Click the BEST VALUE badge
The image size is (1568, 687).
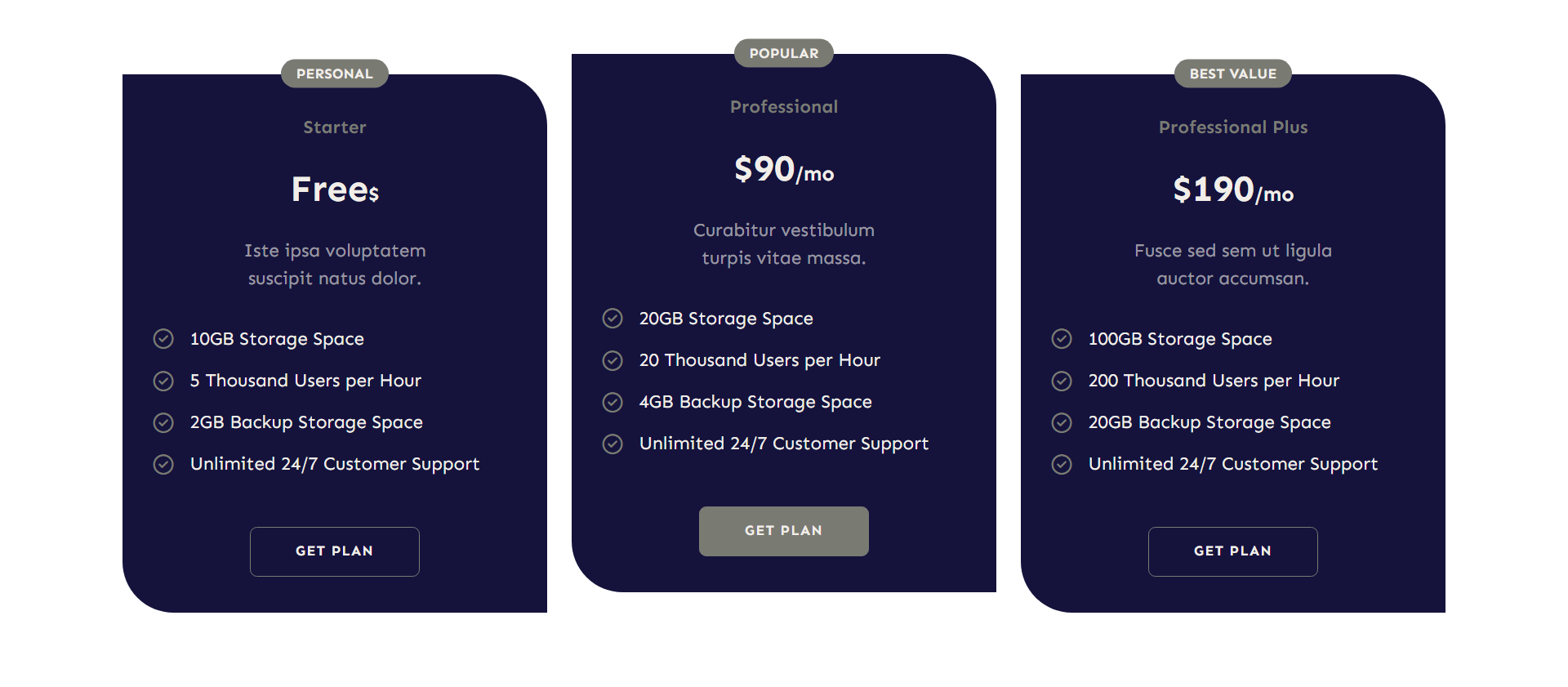coord(1232,73)
